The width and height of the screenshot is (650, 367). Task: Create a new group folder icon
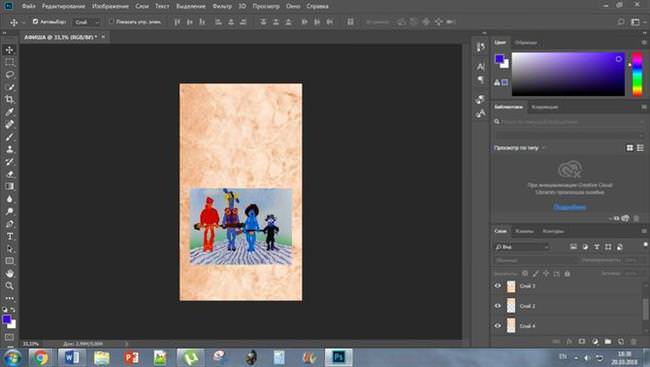point(608,341)
